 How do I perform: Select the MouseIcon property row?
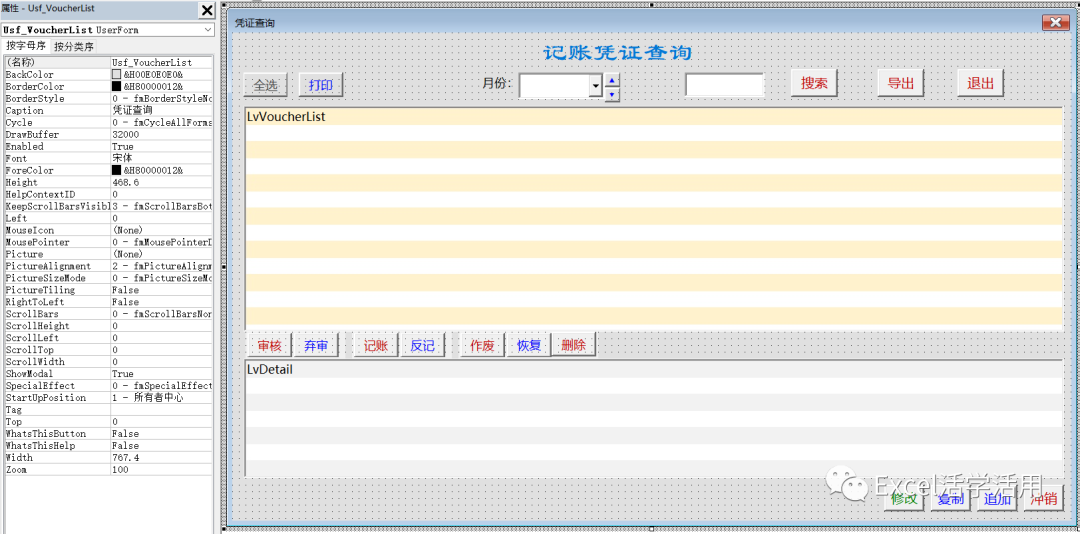click(108, 230)
